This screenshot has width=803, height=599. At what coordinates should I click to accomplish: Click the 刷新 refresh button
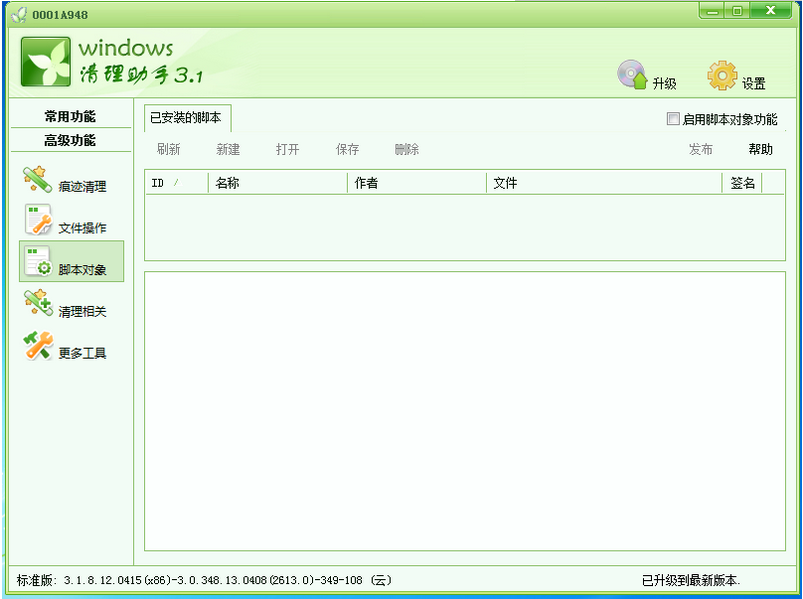[x=168, y=149]
